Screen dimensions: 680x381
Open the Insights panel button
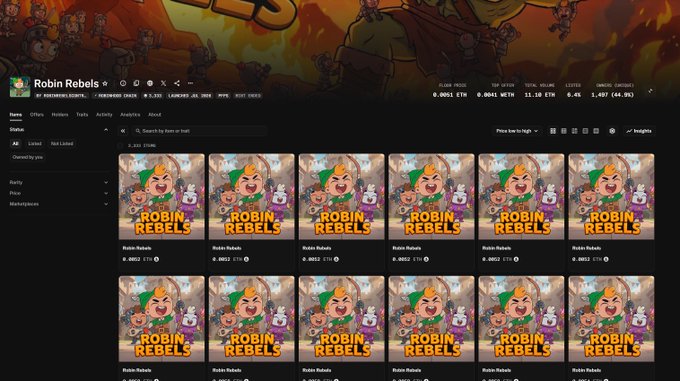pyautogui.click(x=639, y=131)
